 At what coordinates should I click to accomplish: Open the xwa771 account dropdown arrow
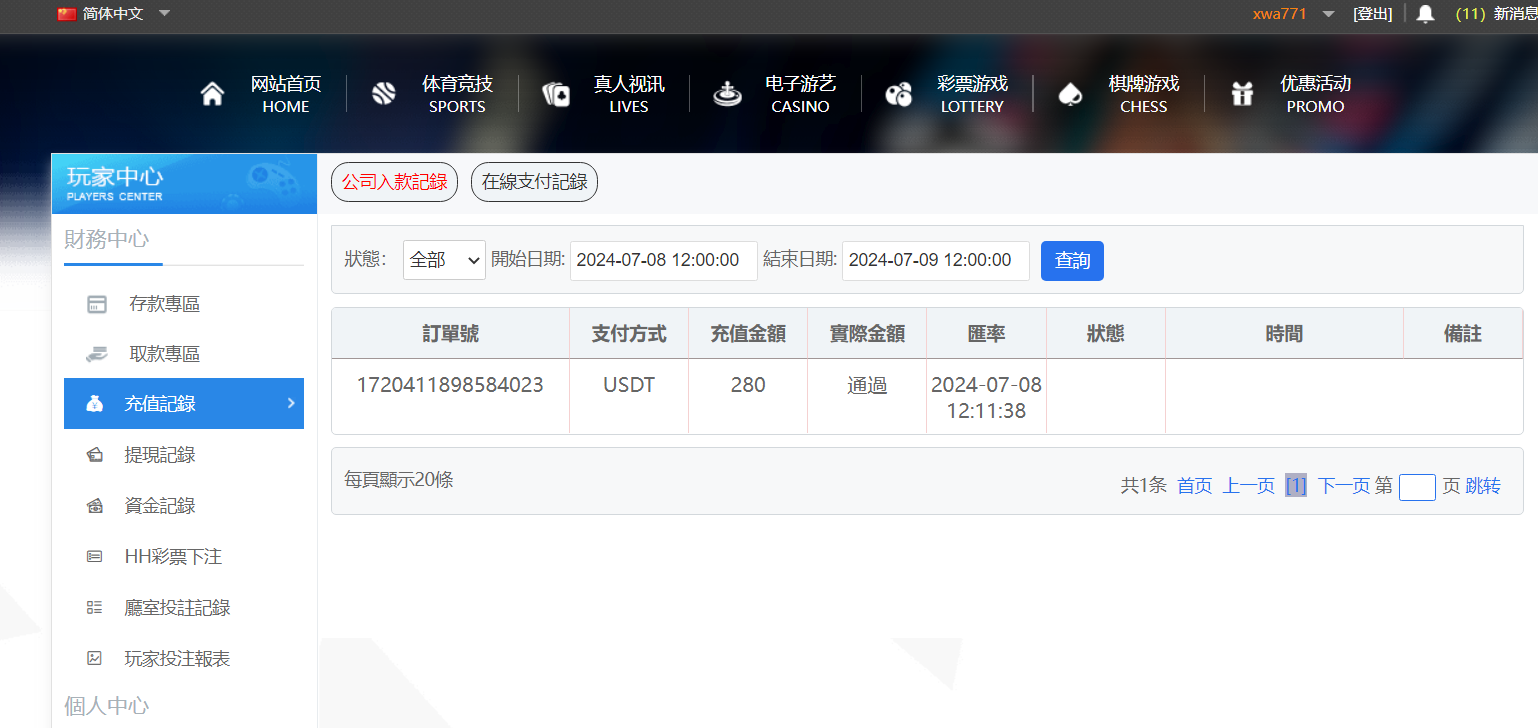click(1327, 14)
